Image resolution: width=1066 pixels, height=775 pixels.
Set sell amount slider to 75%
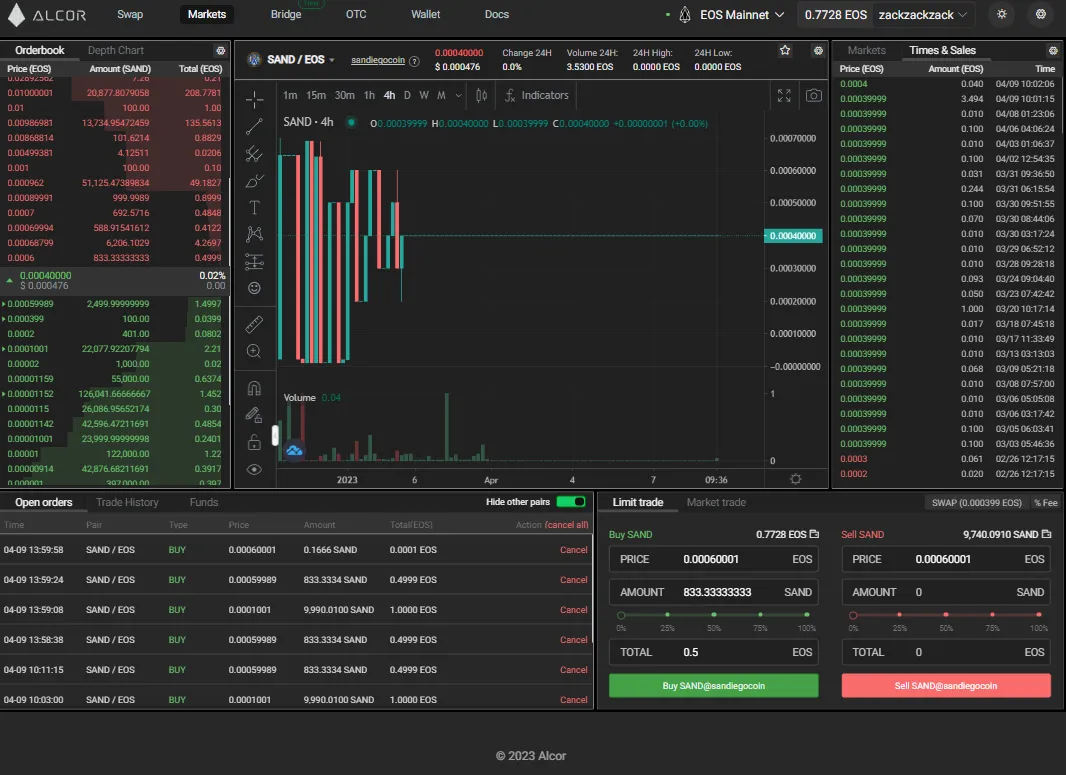992,615
